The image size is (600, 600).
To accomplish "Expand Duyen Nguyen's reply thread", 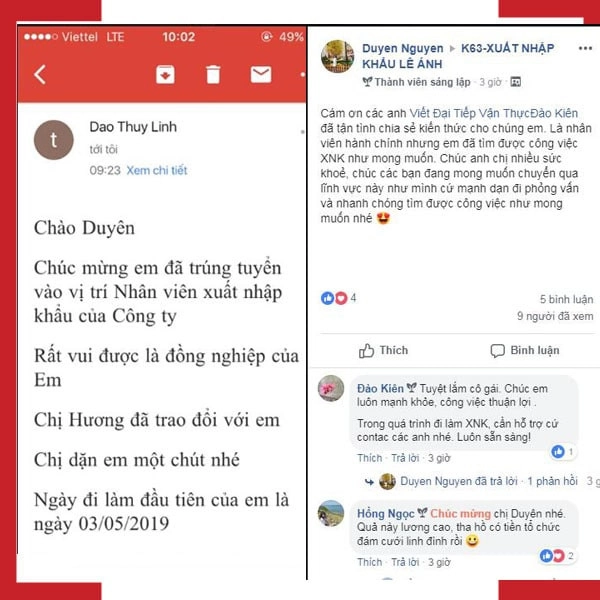I will pyautogui.click(x=458, y=481).
